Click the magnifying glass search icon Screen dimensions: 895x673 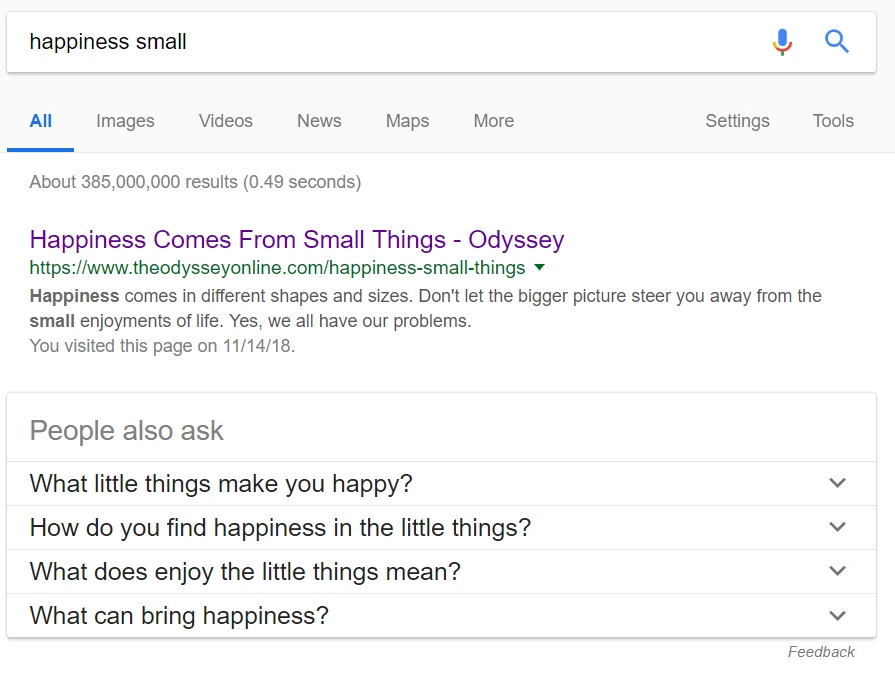click(837, 42)
